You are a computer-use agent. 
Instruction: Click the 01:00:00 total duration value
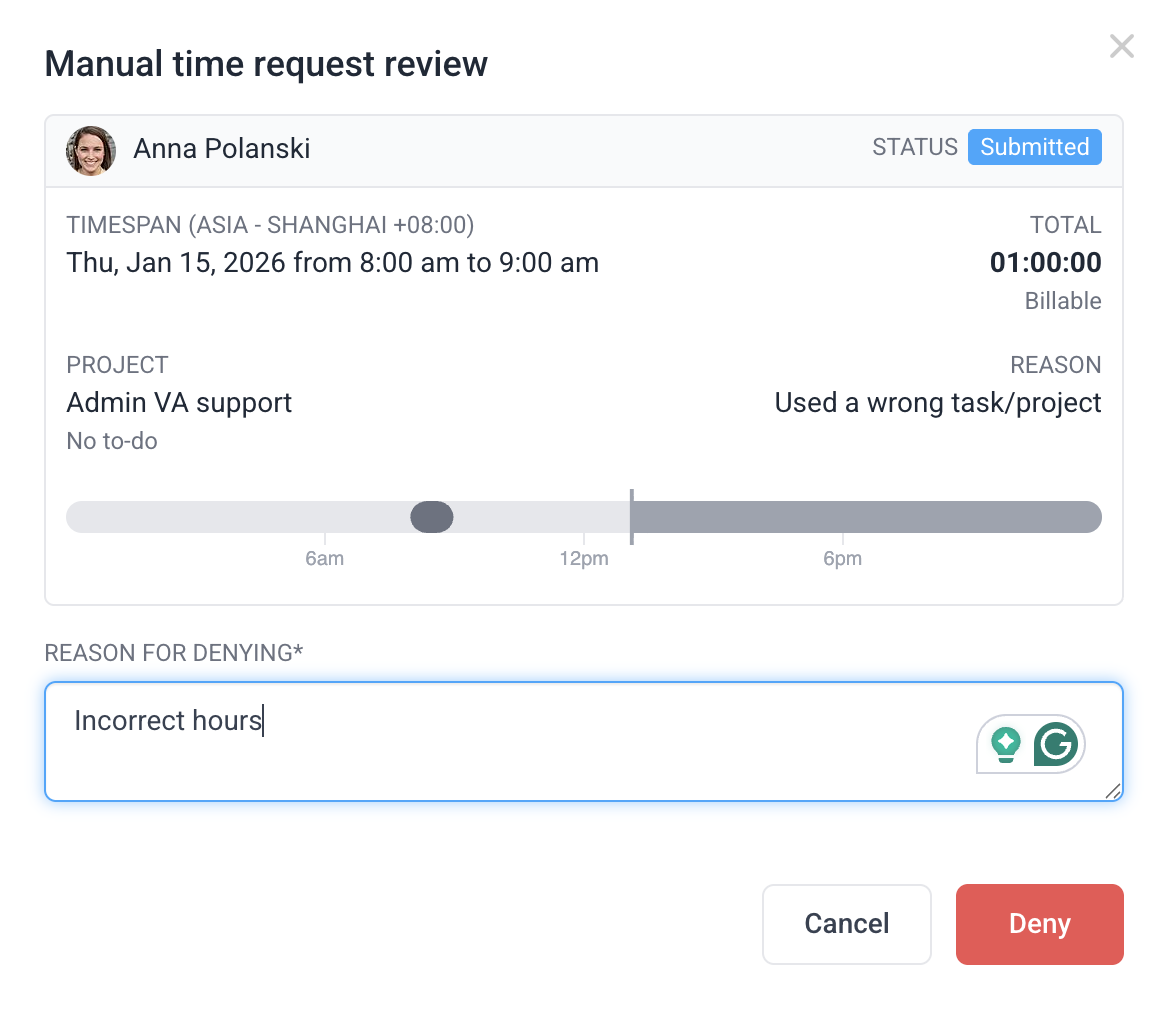pos(1045,263)
